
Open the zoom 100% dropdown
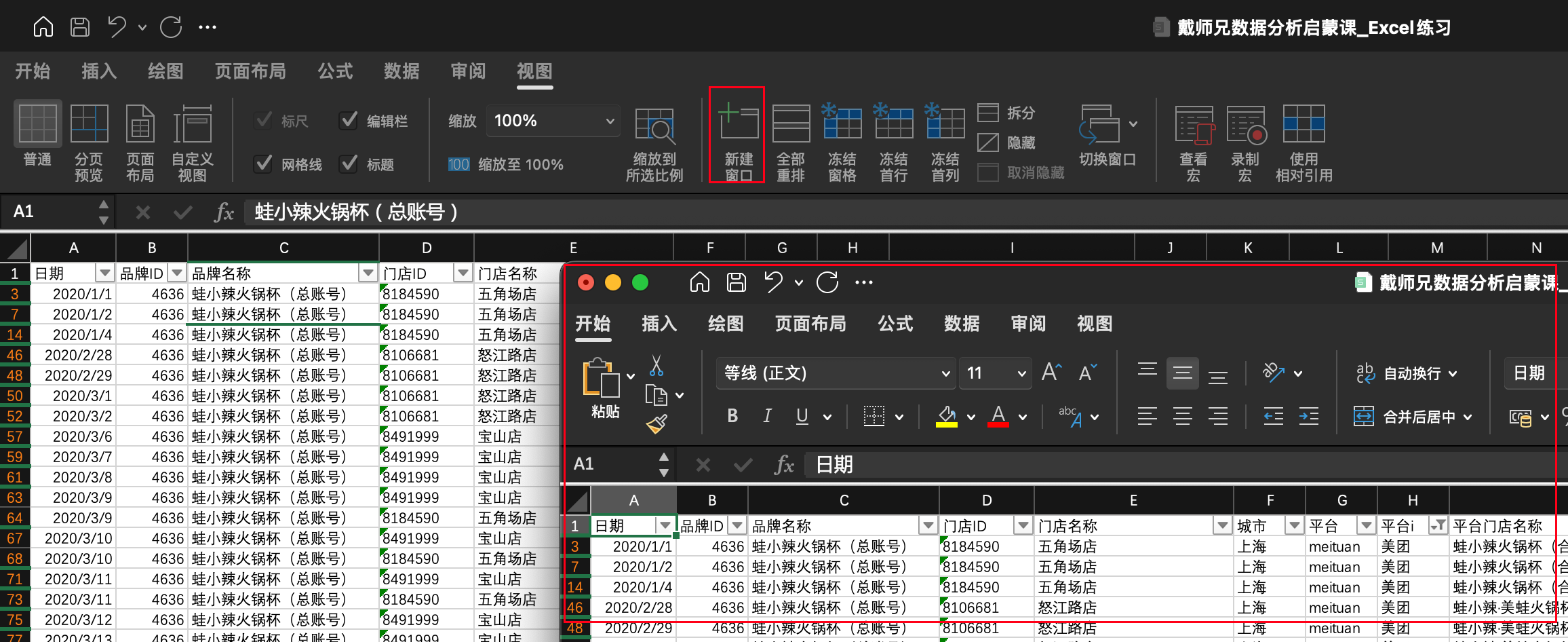coord(610,121)
